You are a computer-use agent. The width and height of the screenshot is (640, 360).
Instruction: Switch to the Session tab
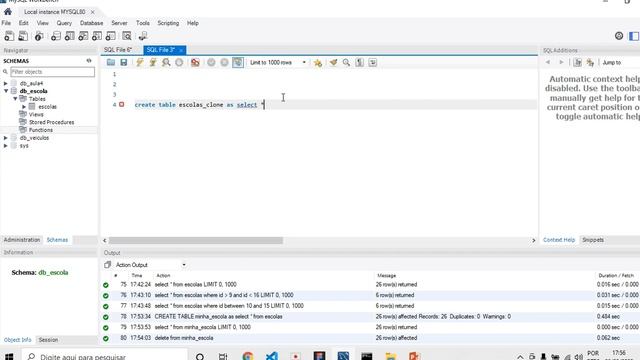point(48,340)
